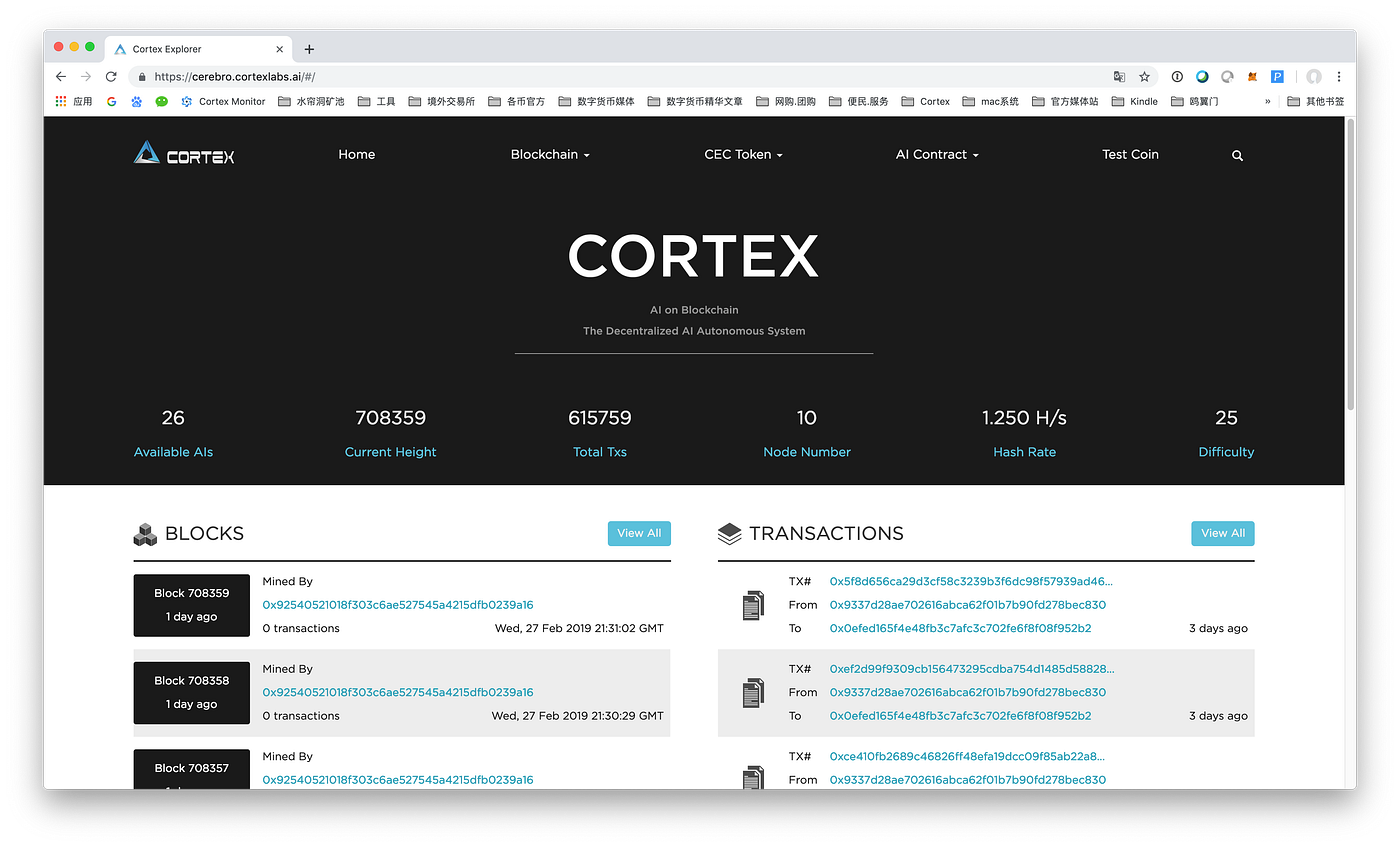
Task: Click timestamp Wed, 27 Feb 2019 21:31:02 GMT
Action: coord(579,629)
